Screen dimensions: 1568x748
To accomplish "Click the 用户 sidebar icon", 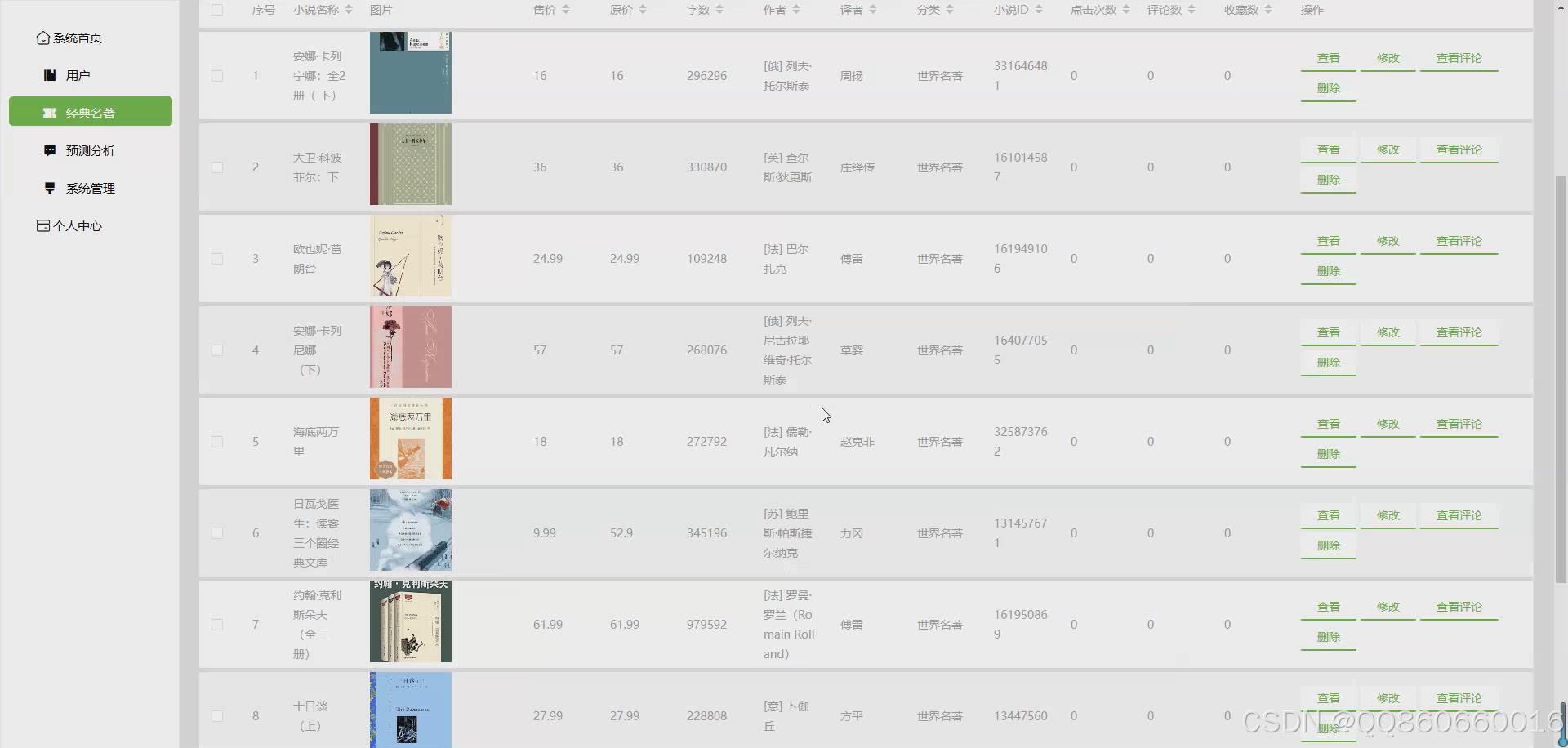I will click(x=50, y=75).
